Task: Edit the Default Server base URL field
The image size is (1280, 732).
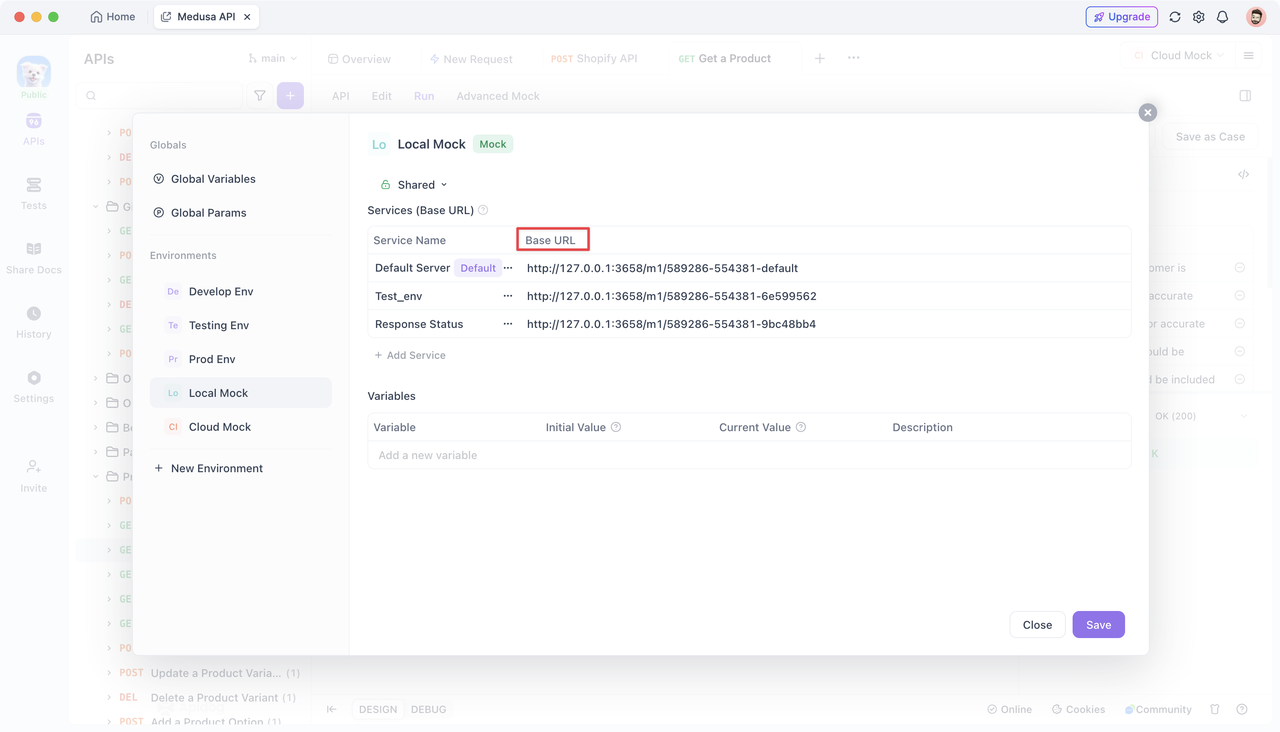Action: 824,268
